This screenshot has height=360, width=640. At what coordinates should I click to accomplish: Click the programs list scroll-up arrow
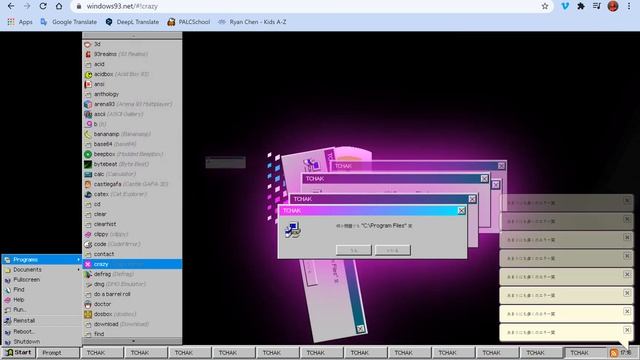[x=132, y=36]
